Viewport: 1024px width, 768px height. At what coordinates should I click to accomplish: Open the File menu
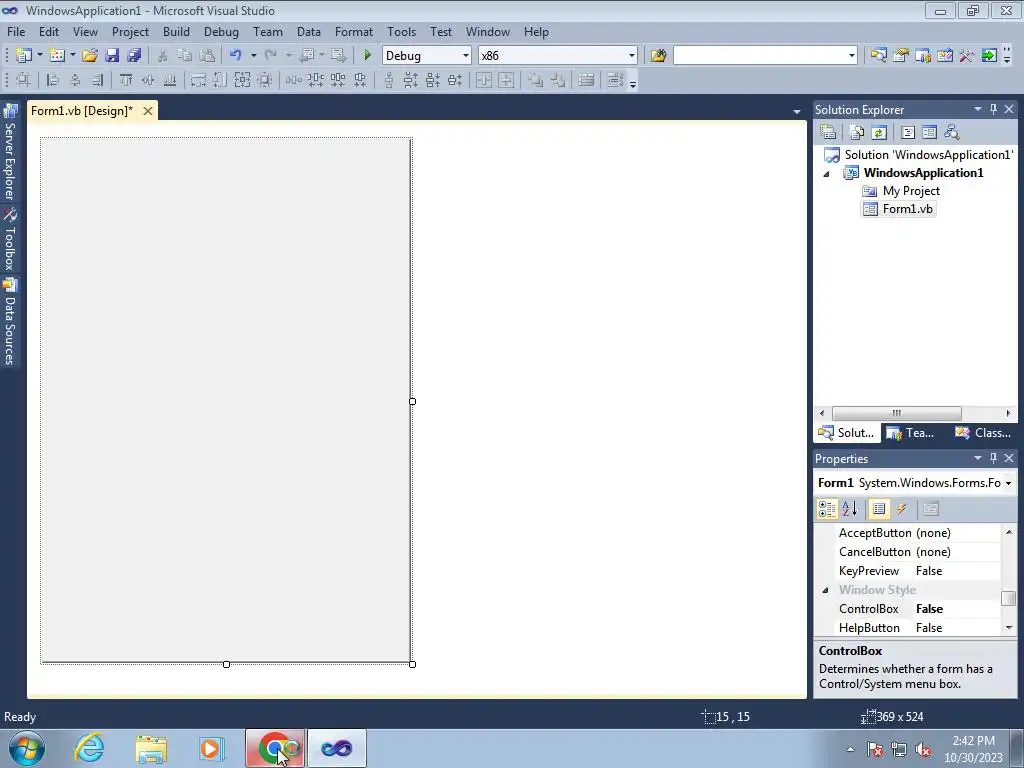point(16,31)
